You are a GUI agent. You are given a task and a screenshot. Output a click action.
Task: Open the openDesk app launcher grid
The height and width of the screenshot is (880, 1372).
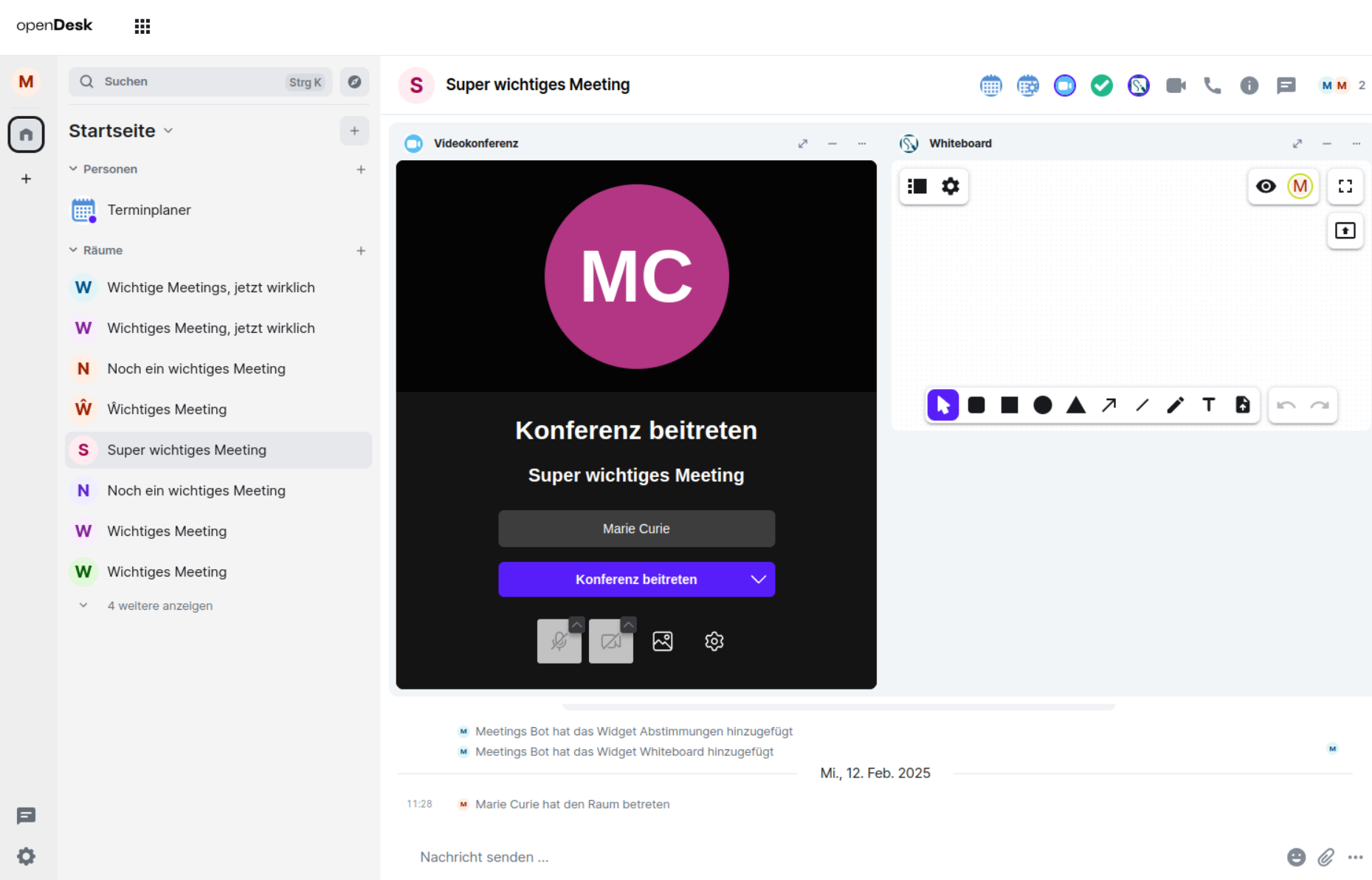(x=142, y=27)
